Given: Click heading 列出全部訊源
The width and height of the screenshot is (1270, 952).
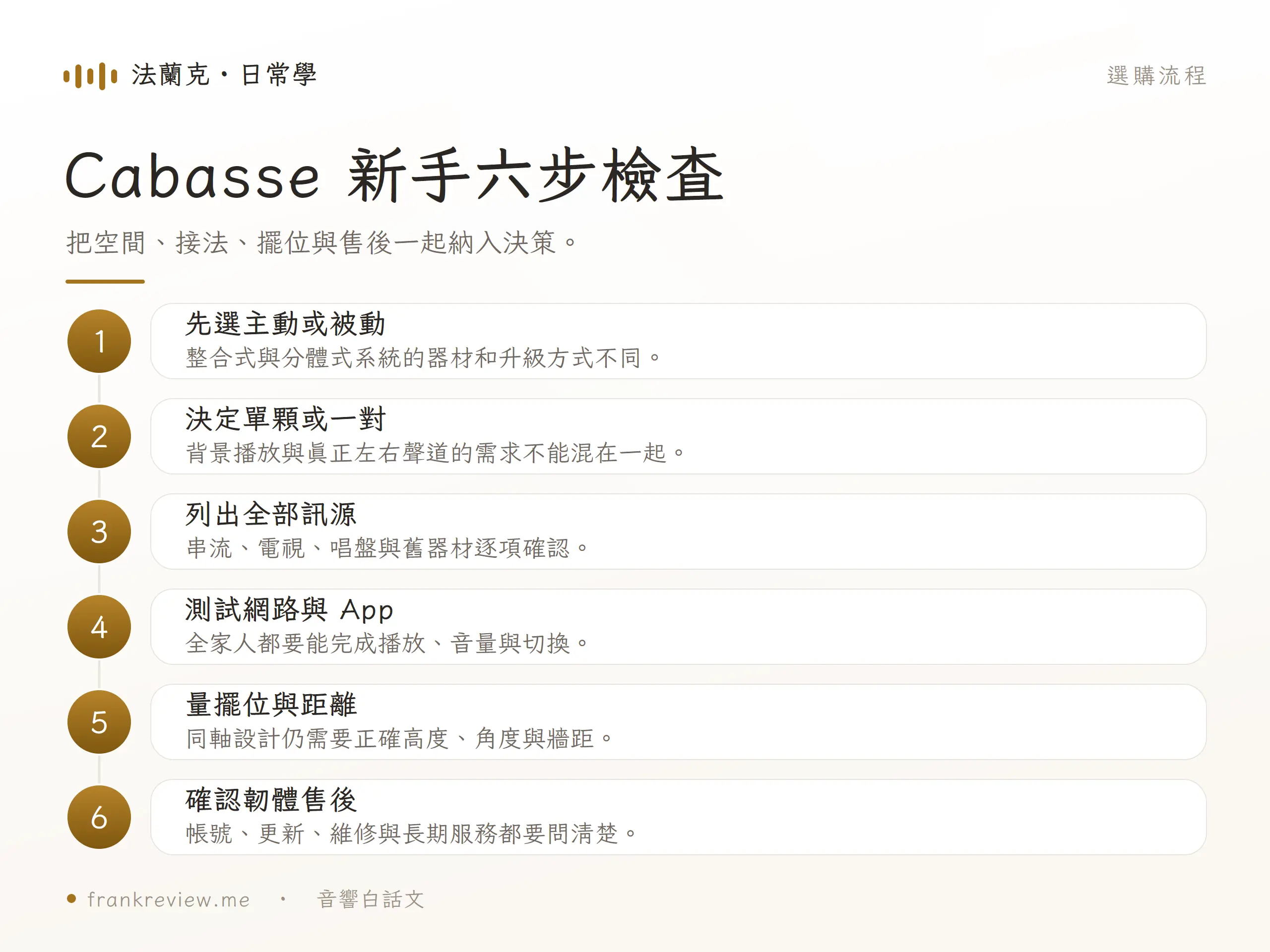Looking at the screenshot, I should click(x=271, y=515).
